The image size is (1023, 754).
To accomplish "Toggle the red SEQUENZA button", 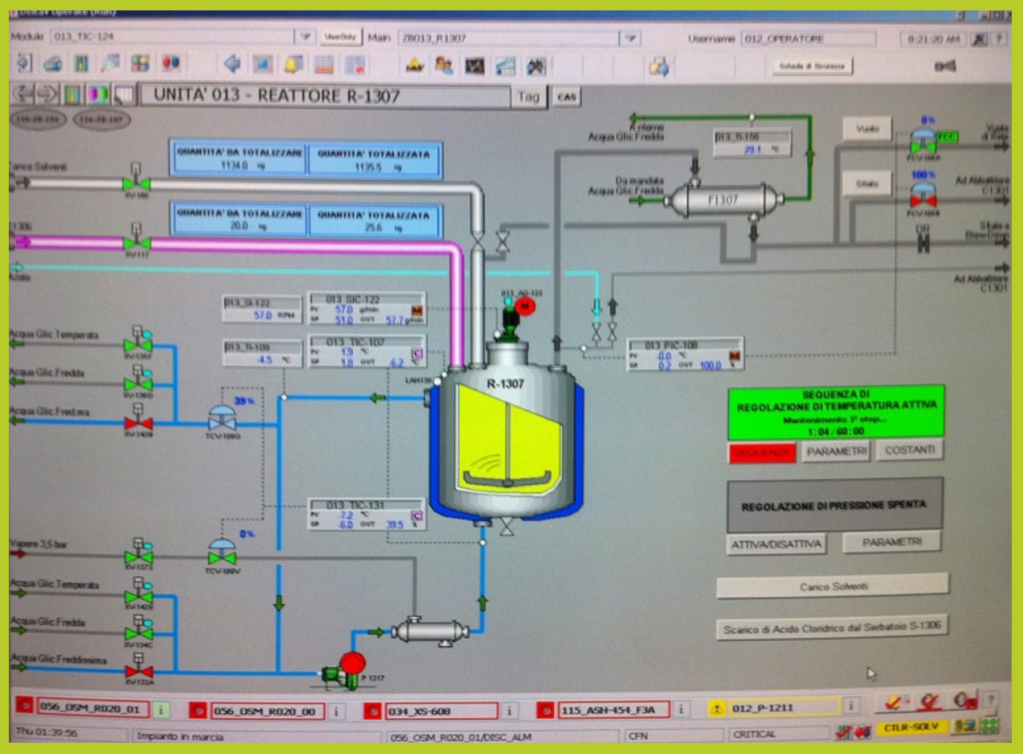I will 761,452.
